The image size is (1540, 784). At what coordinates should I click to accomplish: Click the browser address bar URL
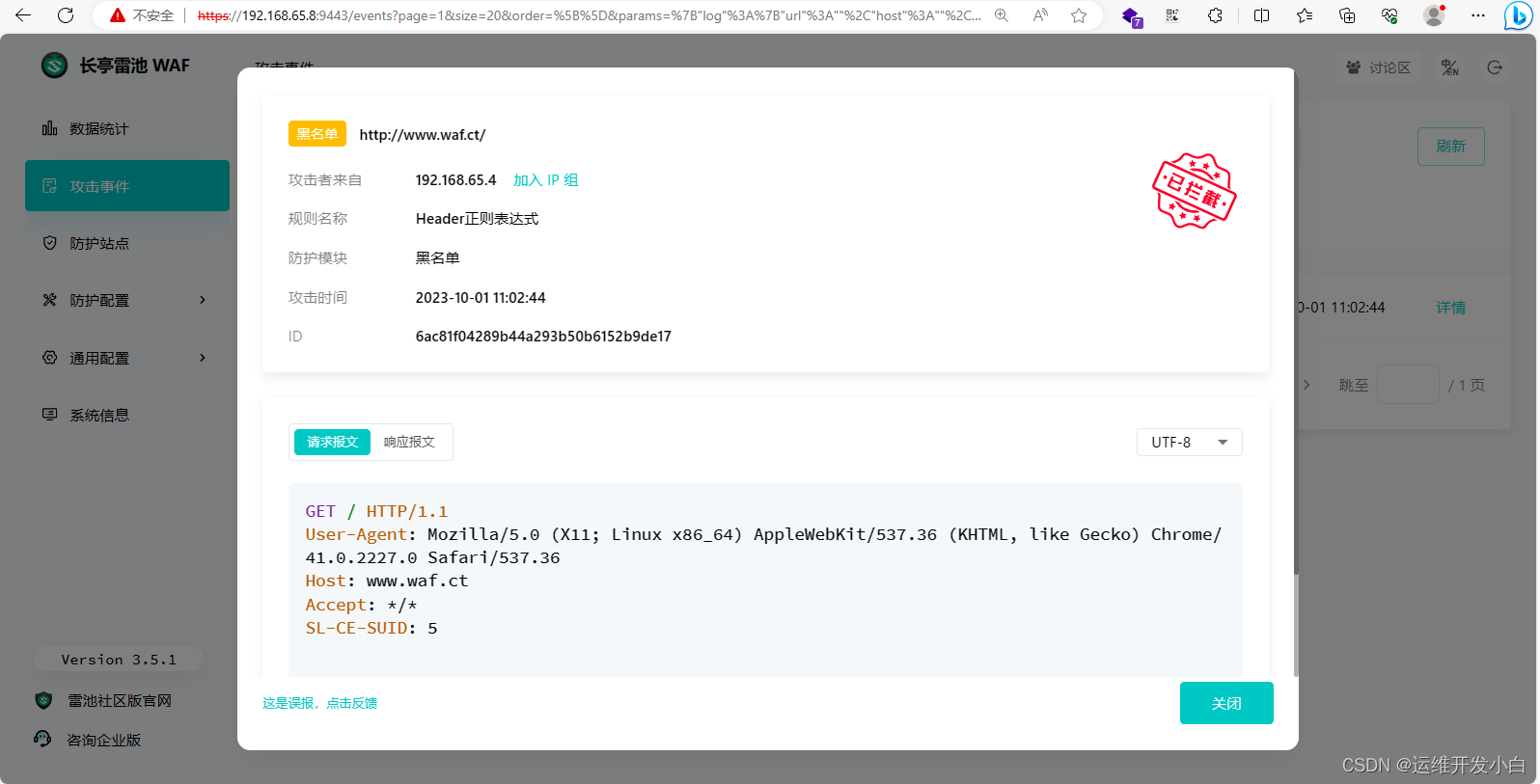pyautogui.click(x=589, y=15)
